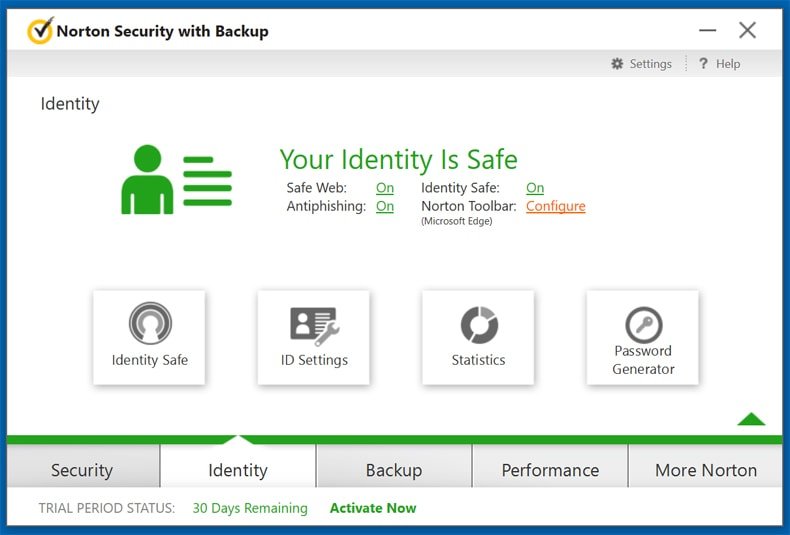Open the Identity Safe tile
The width and height of the screenshot is (790, 535).
coord(149,337)
